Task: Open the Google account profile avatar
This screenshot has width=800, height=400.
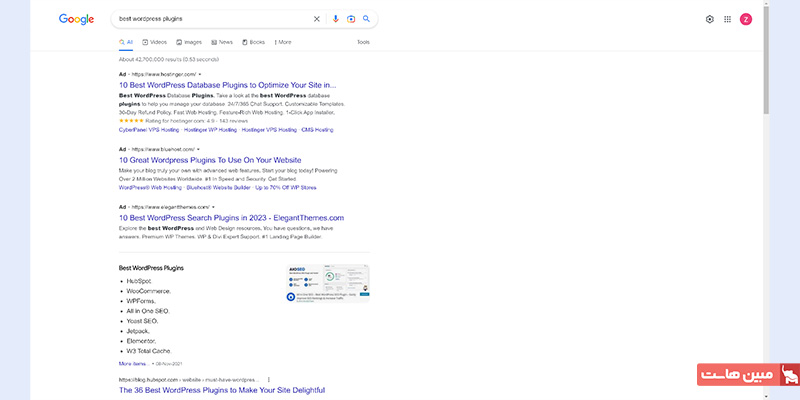Action: pyautogui.click(x=746, y=19)
